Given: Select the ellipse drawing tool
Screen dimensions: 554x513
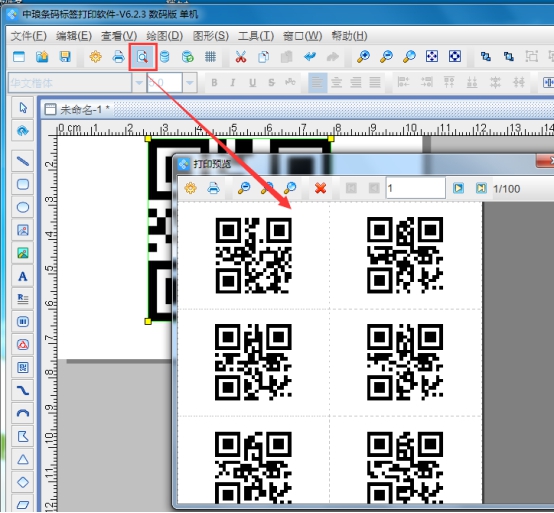Looking at the screenshot, I should pyautogui.click(x=23, y=207).
